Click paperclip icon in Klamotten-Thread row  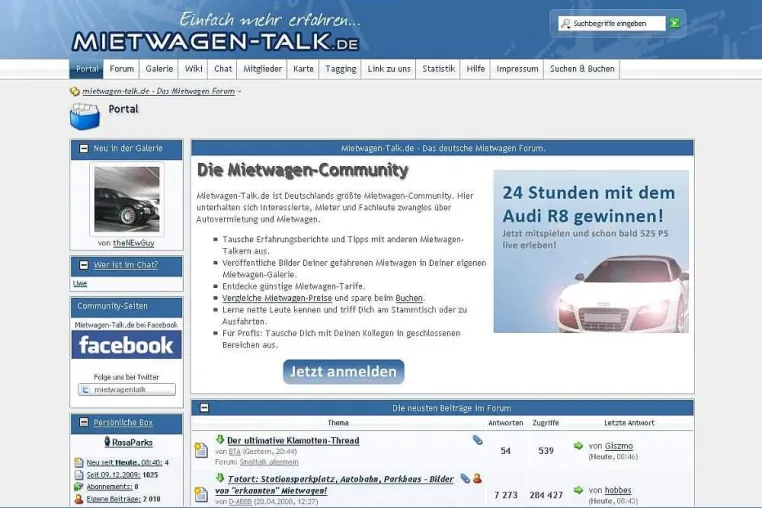tap(478, 440)
